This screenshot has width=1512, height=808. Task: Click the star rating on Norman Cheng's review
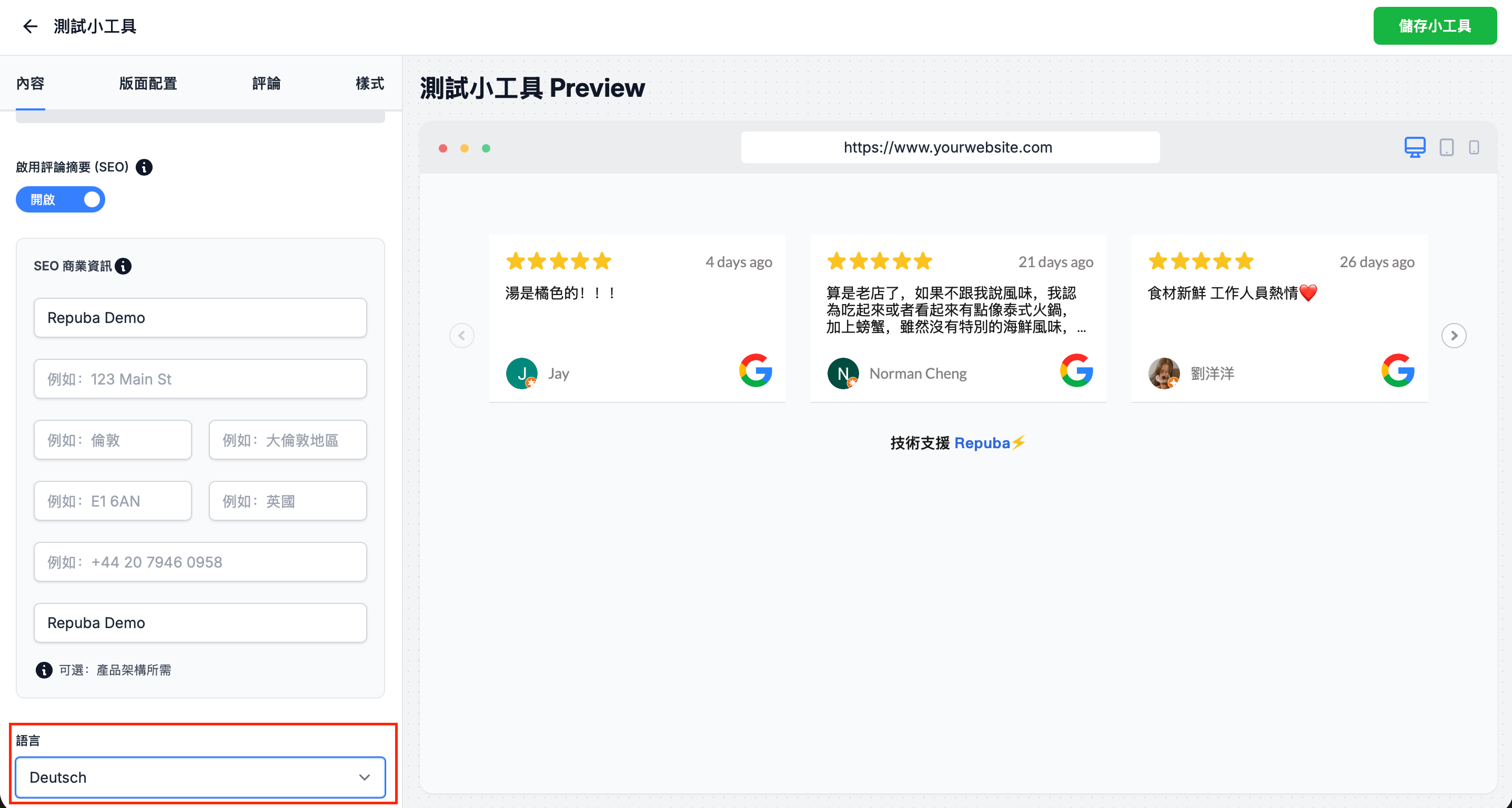point(880,261)
